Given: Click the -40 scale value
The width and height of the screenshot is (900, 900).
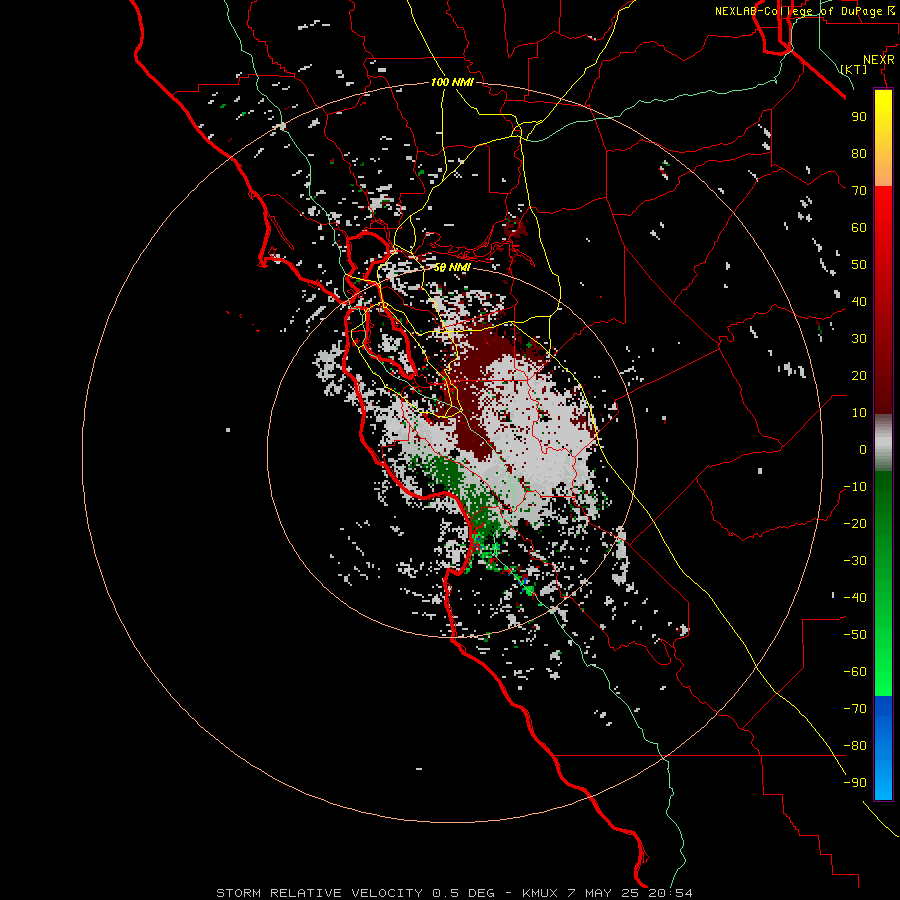Looking at the screenshot, I should [855, 598].
